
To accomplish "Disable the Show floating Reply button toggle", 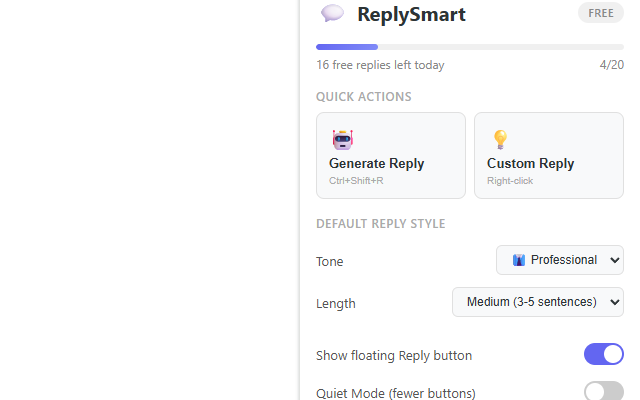I will pos(604,354).
